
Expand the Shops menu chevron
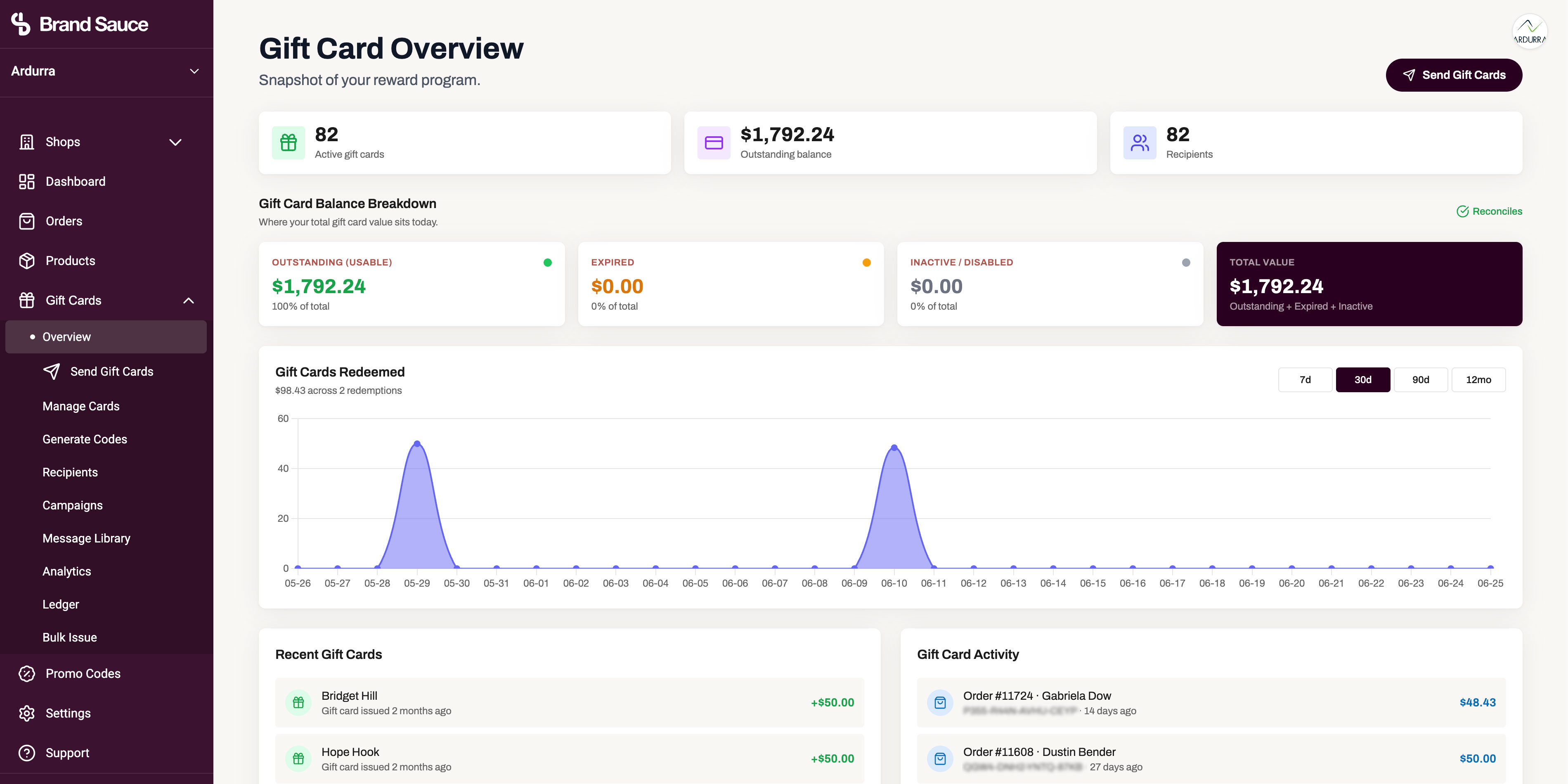click(175, 142)
